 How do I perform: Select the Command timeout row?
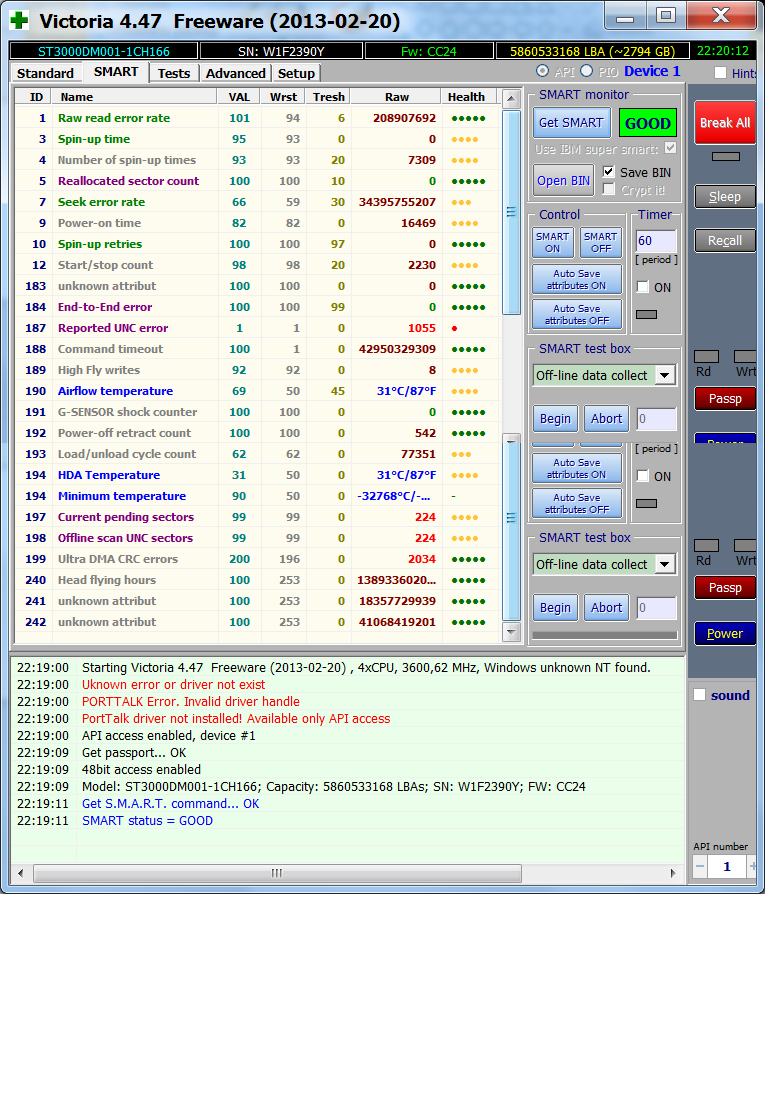coord(257,349)
